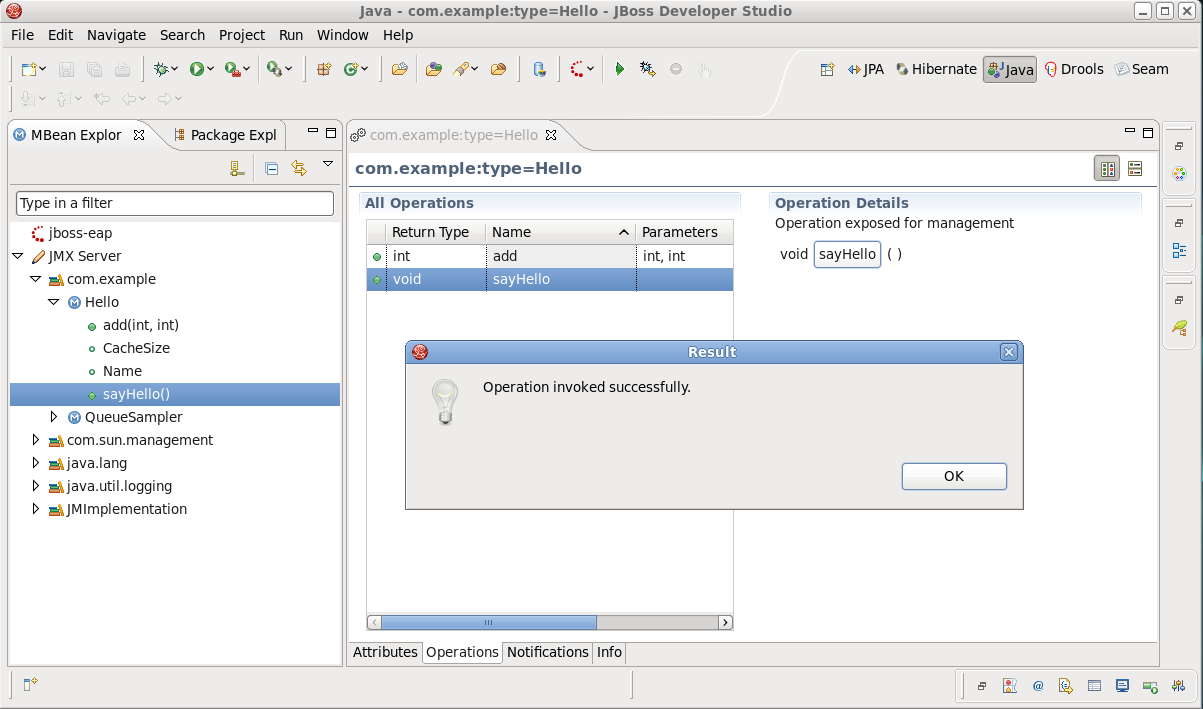This screenshot has height=709, width=1203.
Task: Switch to the Drools perspective
Action: coord(1074,69)
